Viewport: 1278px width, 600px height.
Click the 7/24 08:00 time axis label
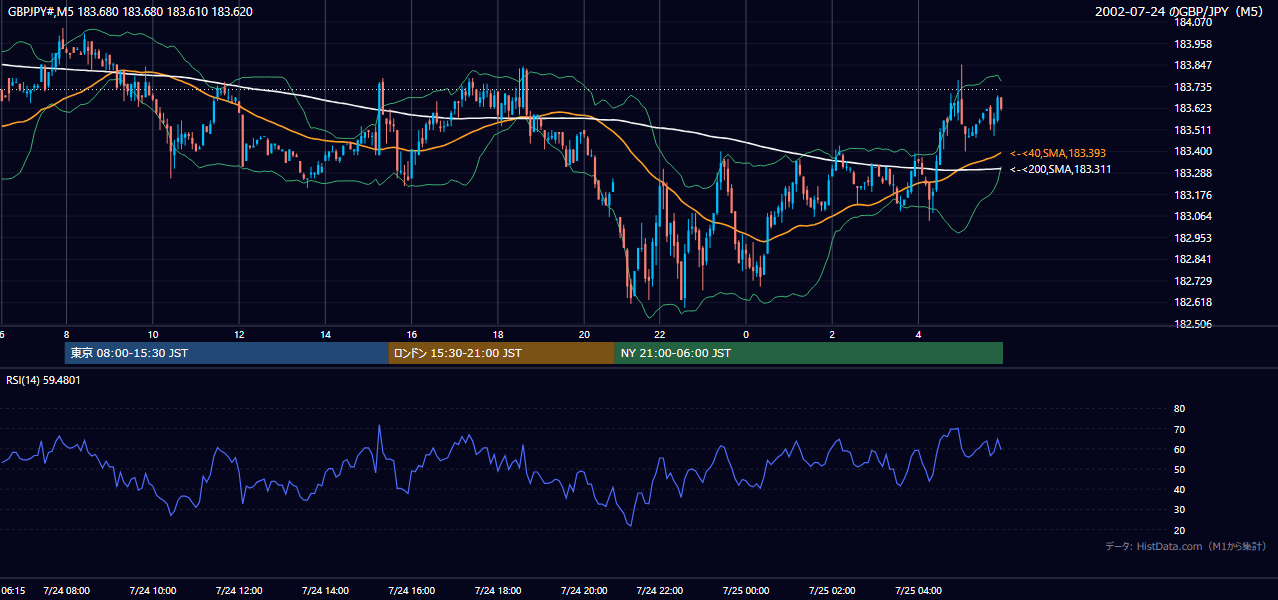[66, 591]
